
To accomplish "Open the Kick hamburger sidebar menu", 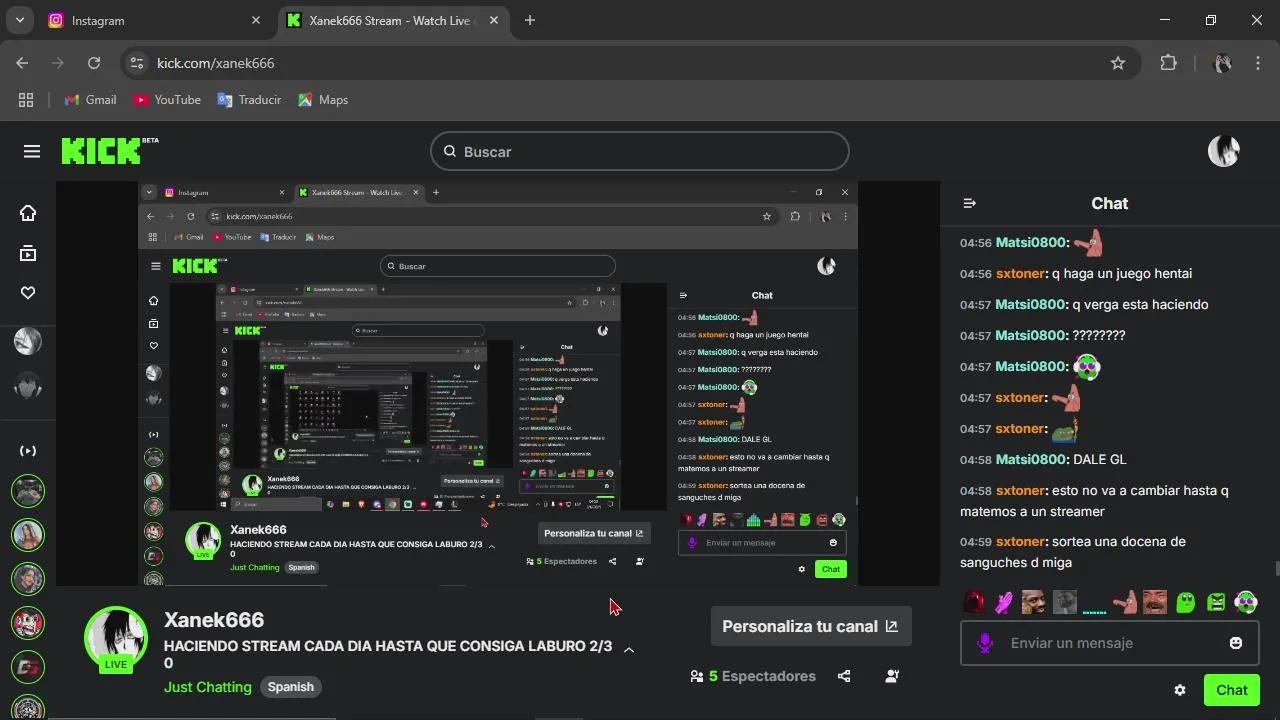I will coord(32,151).
